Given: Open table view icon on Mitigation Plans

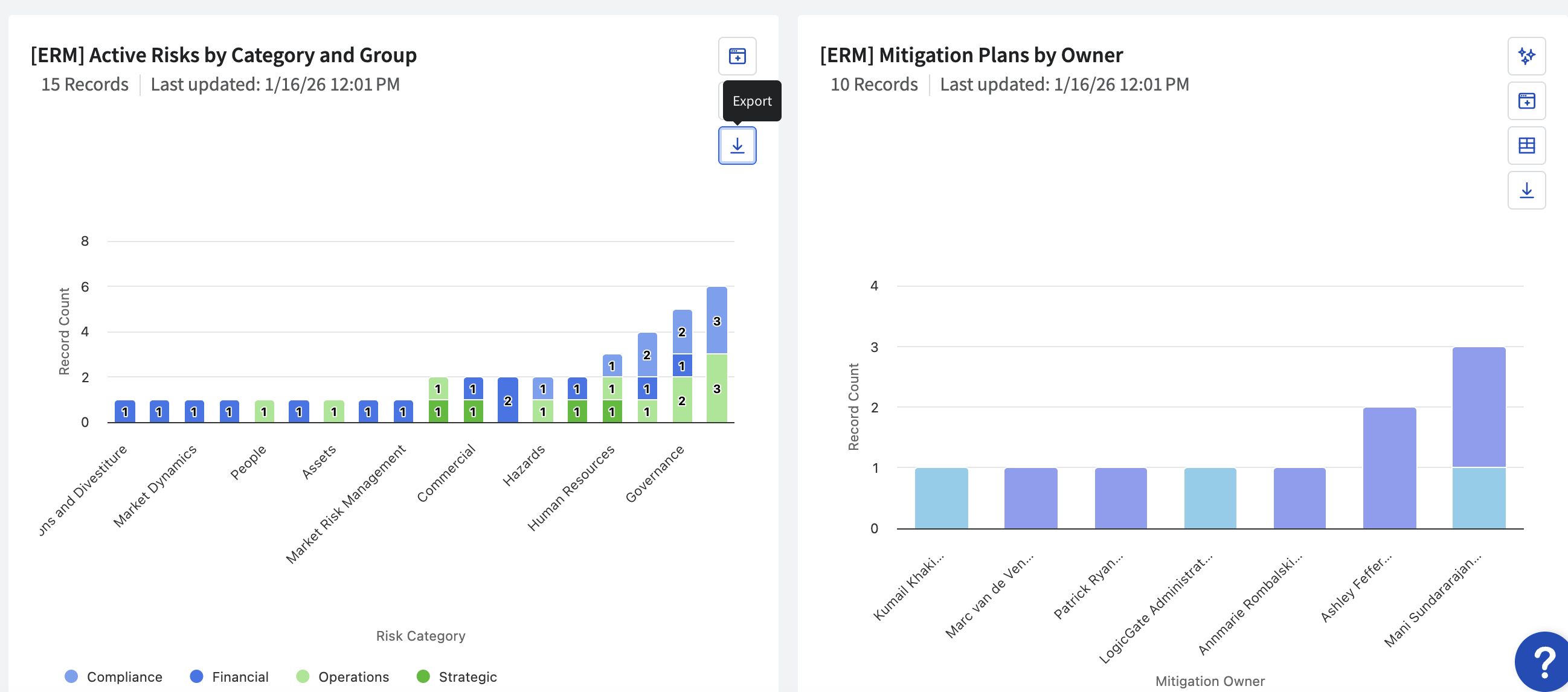Looking at the screenshot, I should pyautogui.click(x=1525, y=146).
